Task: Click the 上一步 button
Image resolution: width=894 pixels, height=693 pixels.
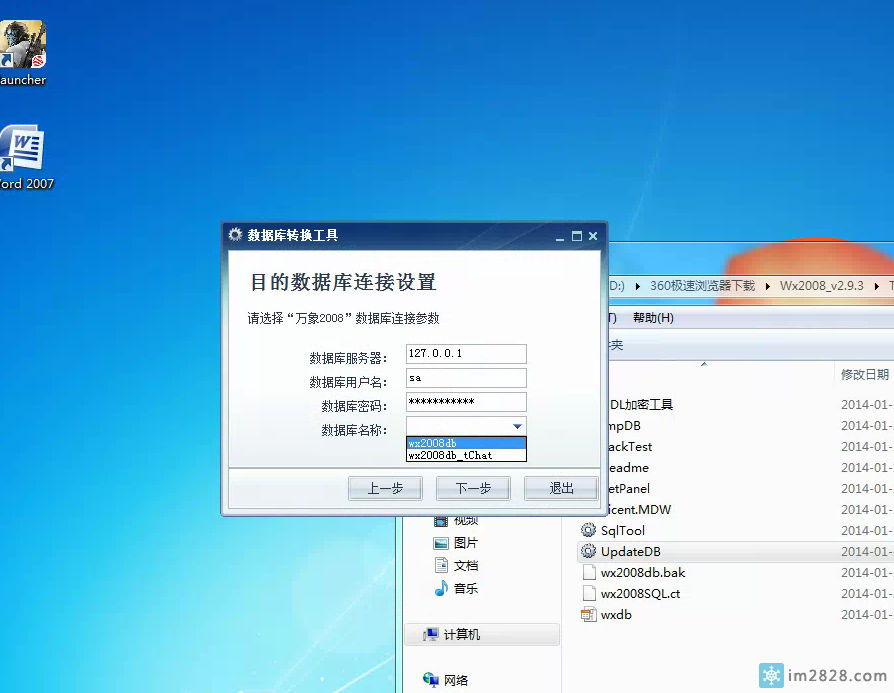Action: coord(385,488)
